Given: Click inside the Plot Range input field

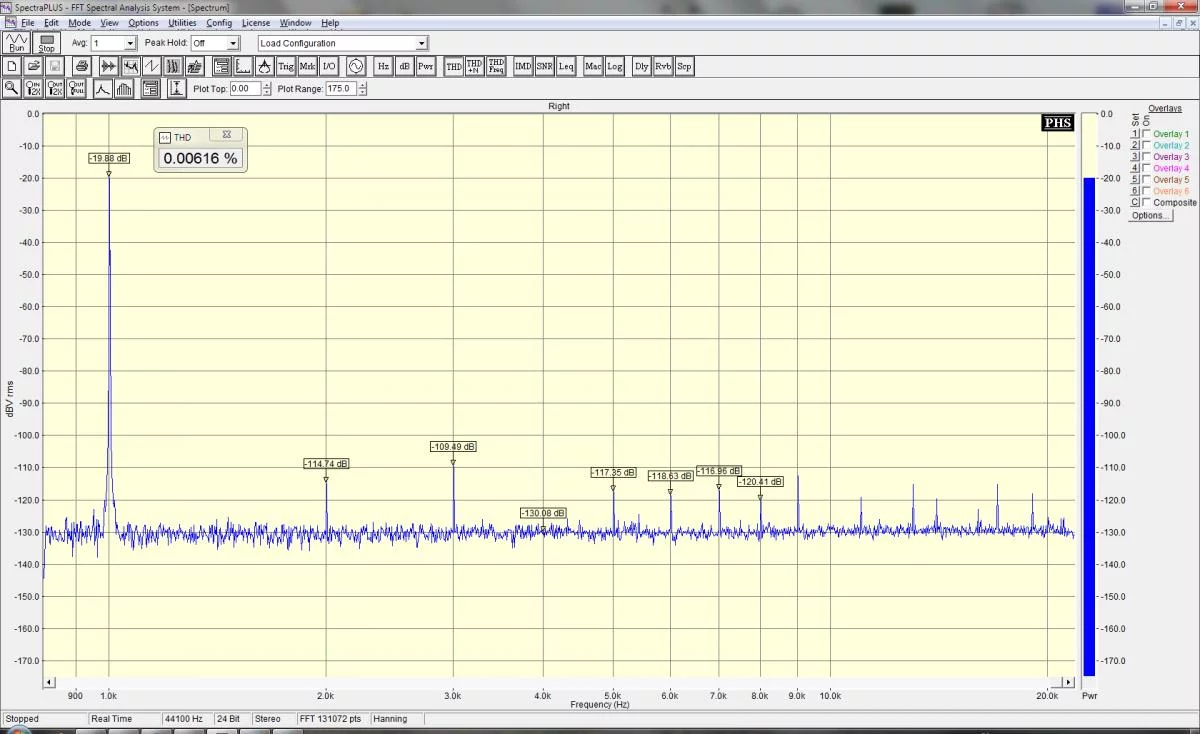Looking at the screenshot, I should point(340,88).
